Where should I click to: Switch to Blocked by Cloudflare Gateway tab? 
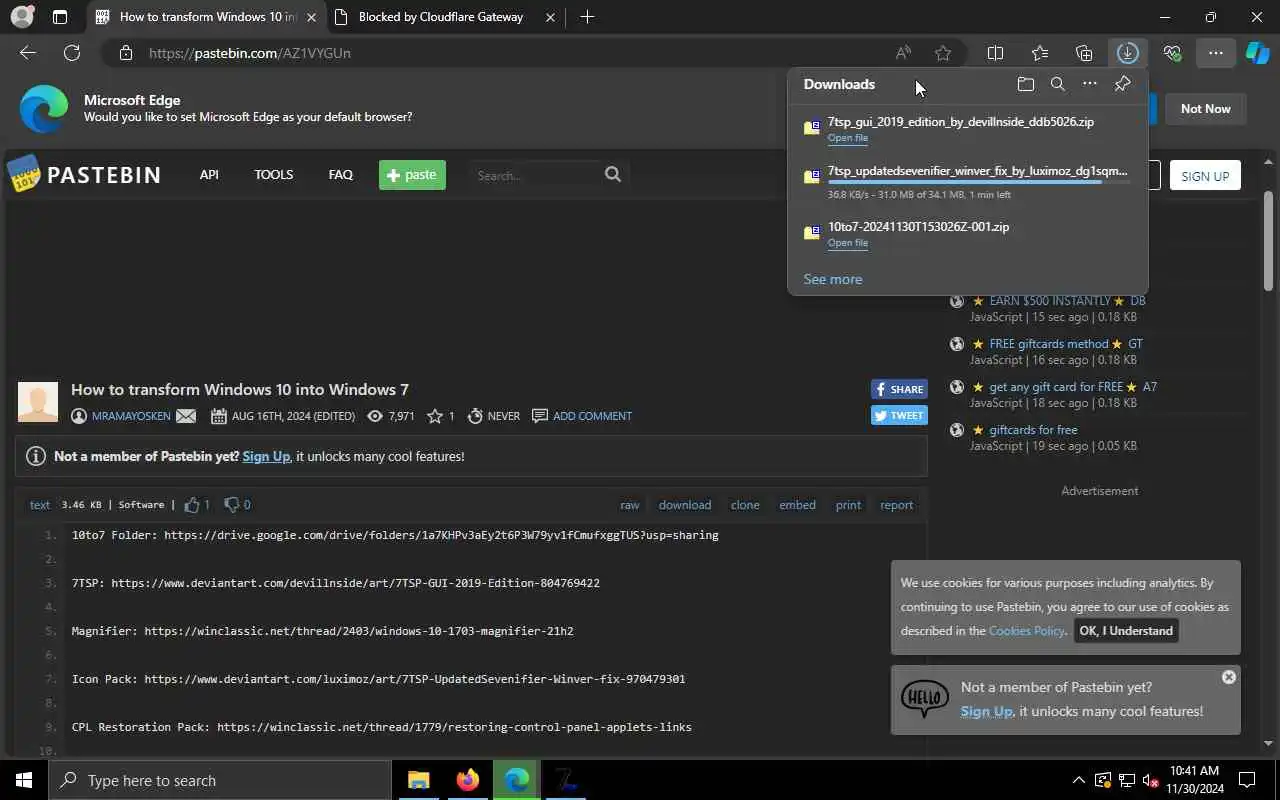[x=440, y=17]
